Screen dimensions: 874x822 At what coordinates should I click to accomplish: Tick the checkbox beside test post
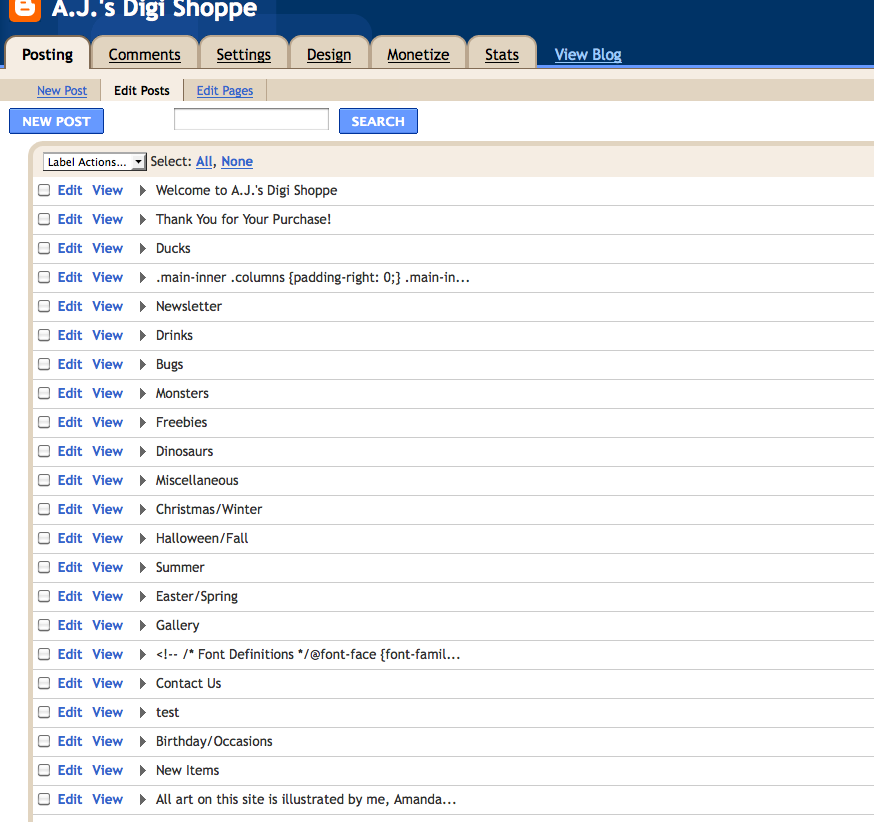click(44, 712)
